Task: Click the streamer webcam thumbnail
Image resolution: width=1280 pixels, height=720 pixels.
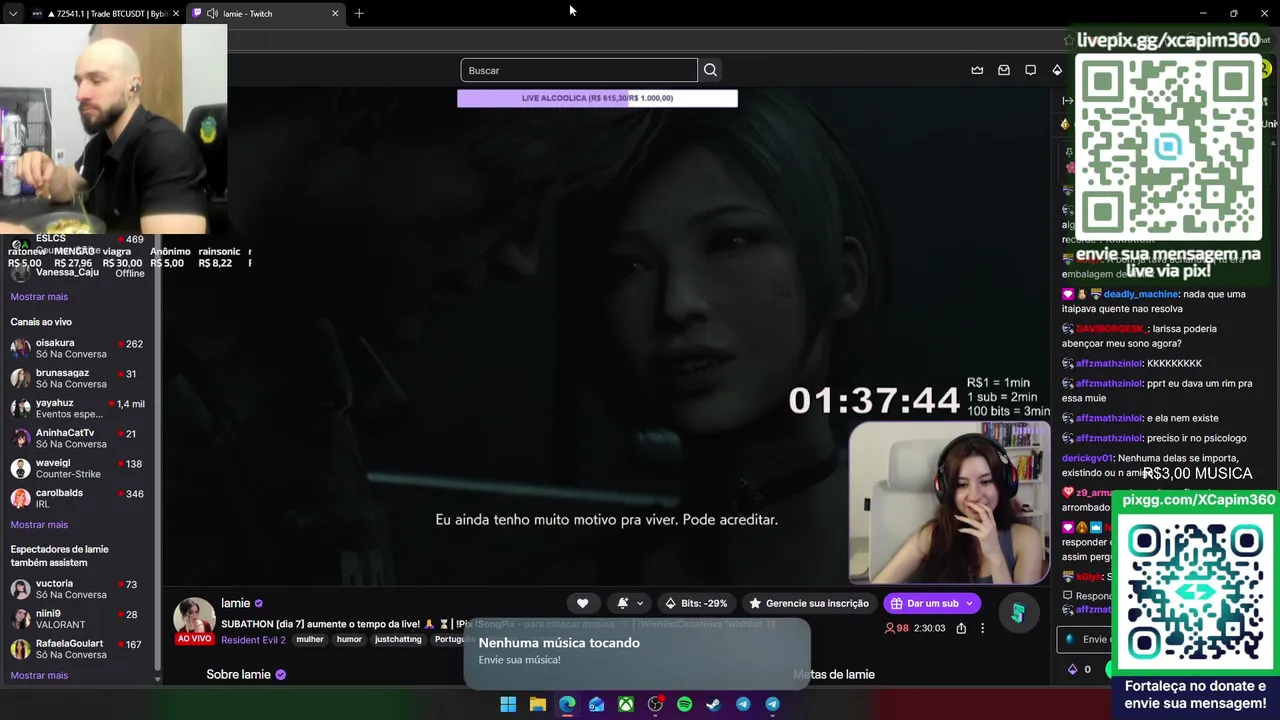Action: coord(949,503)
